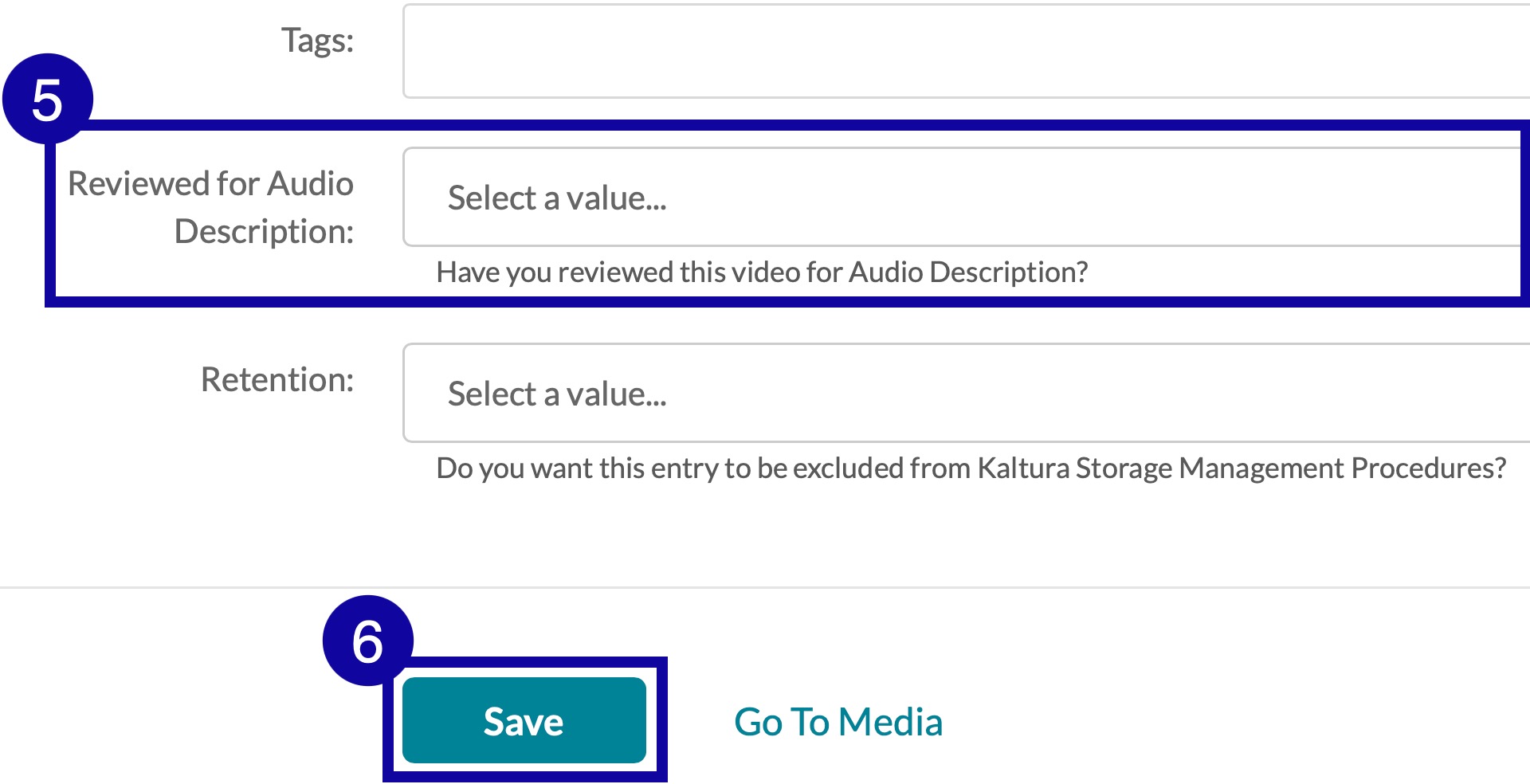Image resolution: width=1530 pixels, height=784 pixels.
Task: Click inside the Tags input field
Action: 956,48
